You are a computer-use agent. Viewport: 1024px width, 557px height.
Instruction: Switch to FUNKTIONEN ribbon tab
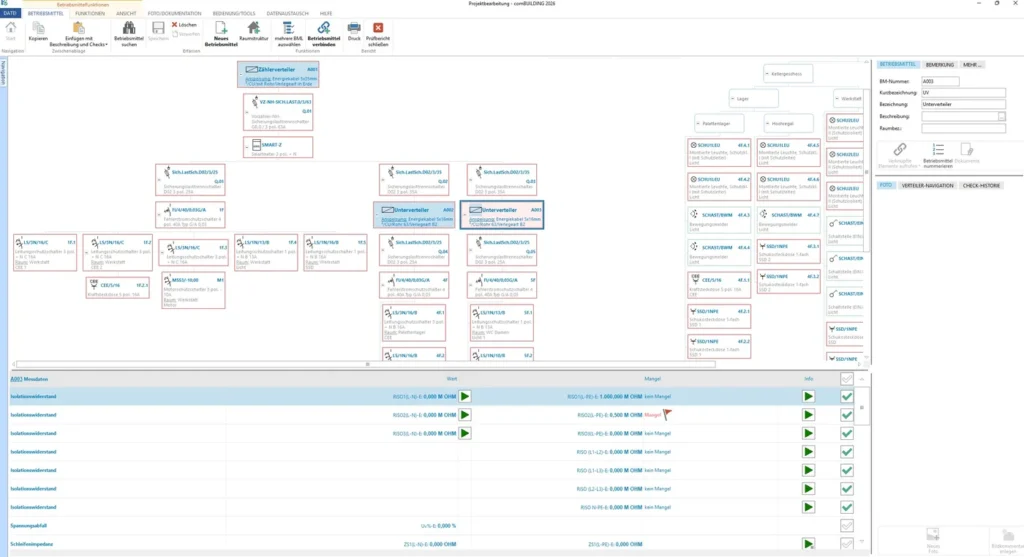point(90,13)
